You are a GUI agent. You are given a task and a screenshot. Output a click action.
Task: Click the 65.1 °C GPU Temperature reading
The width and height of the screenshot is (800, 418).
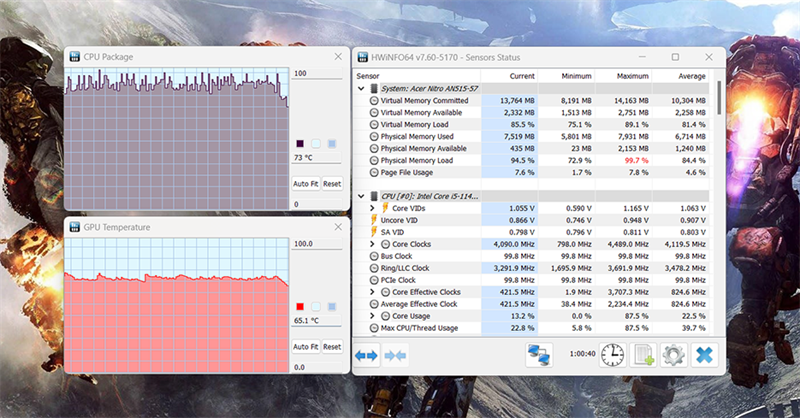point(316,321)
